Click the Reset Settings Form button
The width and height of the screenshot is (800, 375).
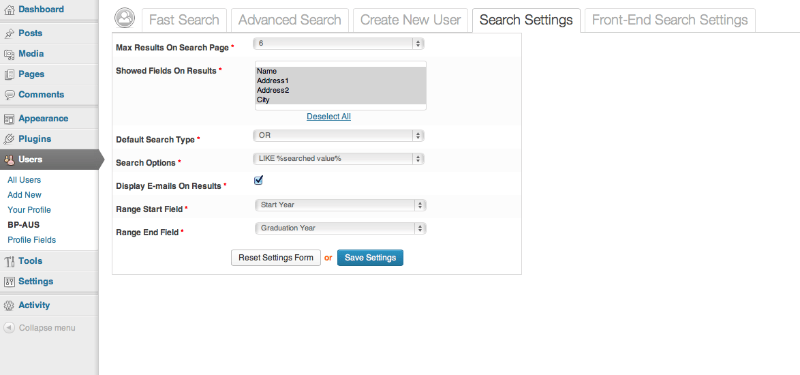(x=276, y=258)
